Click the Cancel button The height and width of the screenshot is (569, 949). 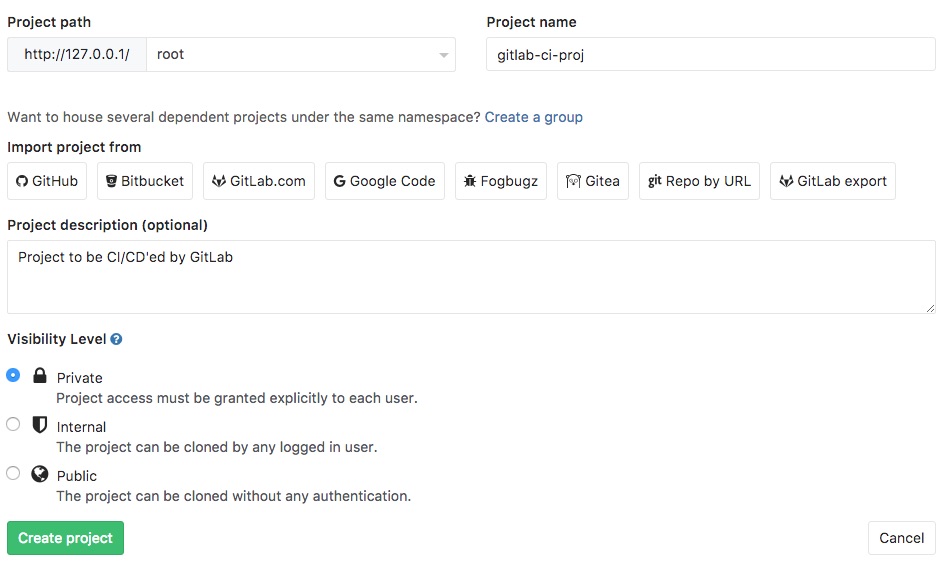[901, 538]
